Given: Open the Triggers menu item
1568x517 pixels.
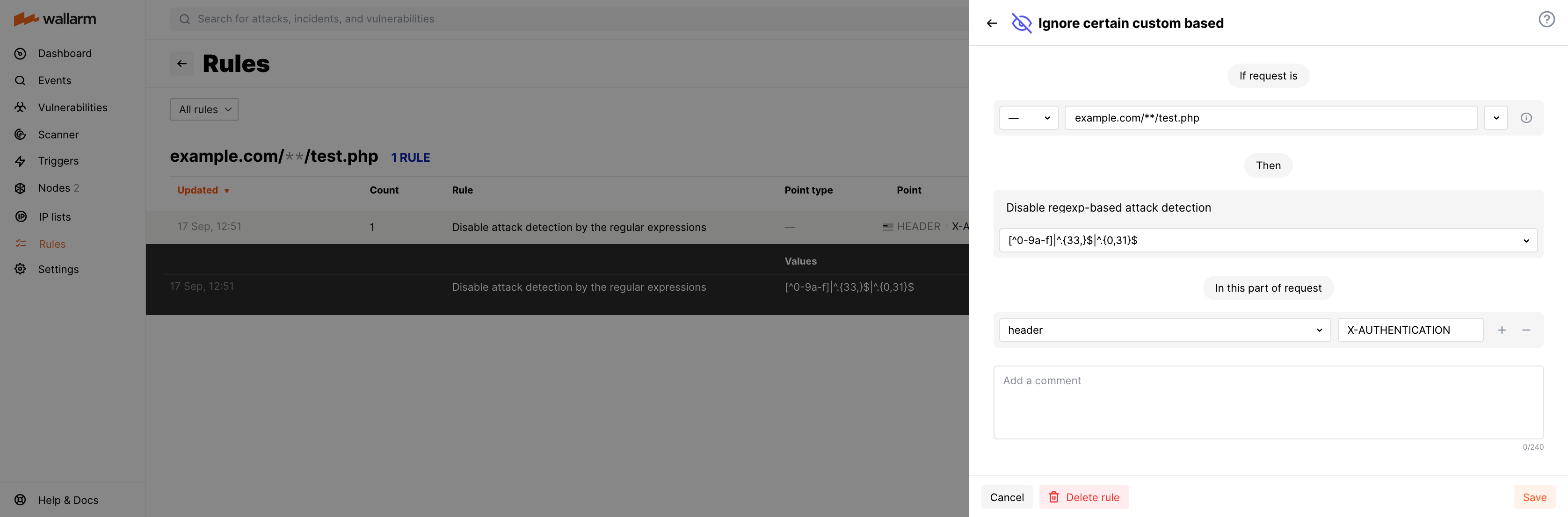Looking at the screenshot, I should pyautogui.click(x=58, y=161).
